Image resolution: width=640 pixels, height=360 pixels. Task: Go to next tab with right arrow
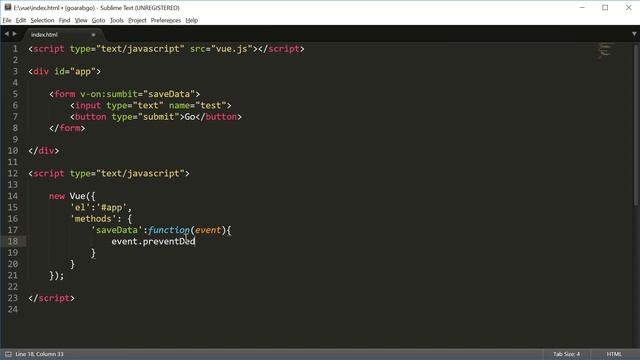[15, 34]
